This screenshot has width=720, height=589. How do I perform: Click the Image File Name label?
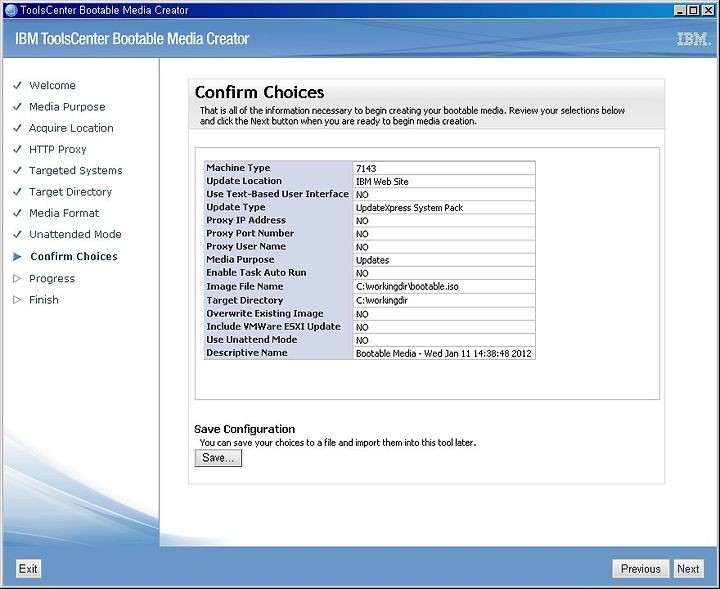pos(244,286)
